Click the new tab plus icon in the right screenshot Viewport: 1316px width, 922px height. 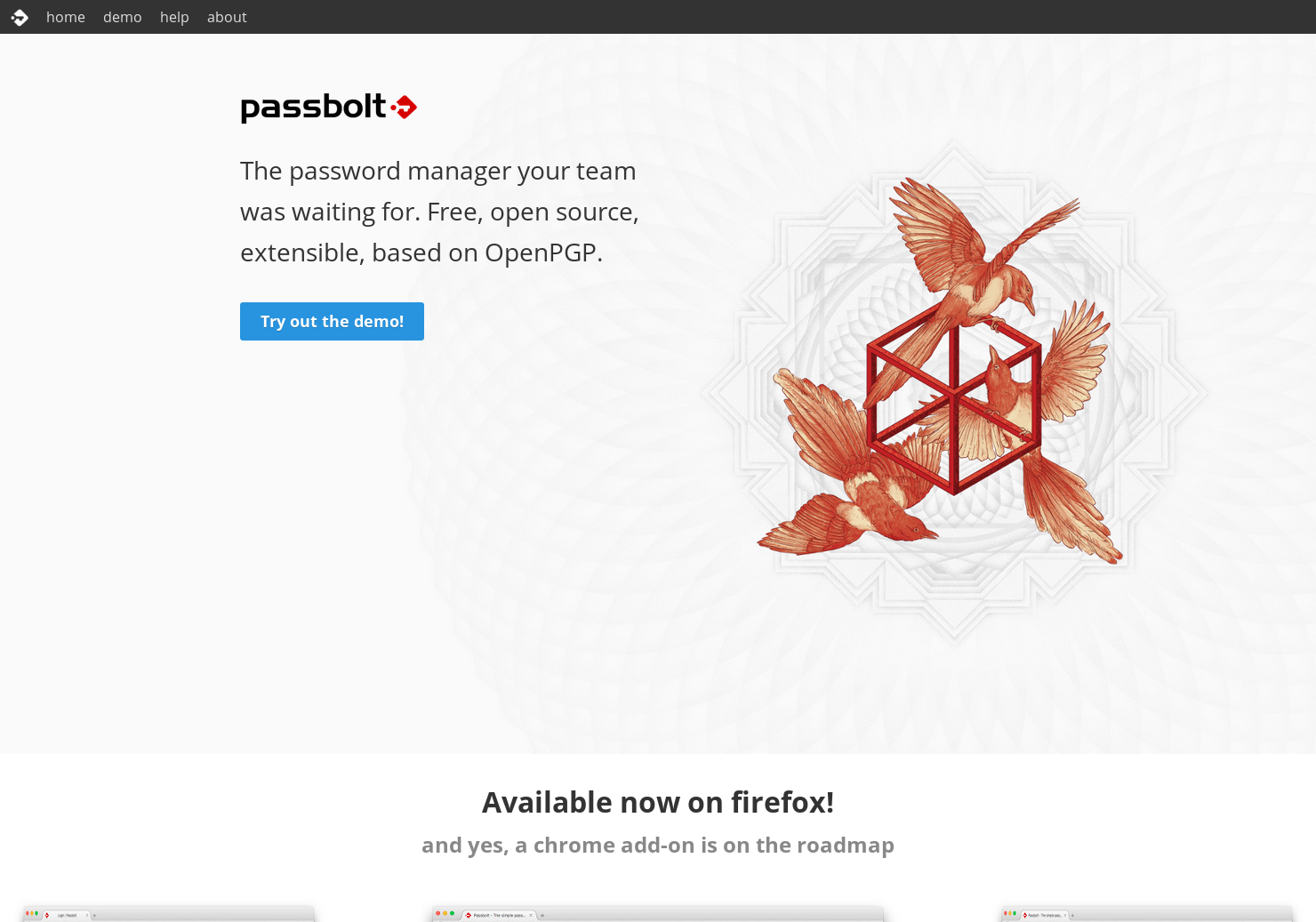[x=1072, y=915]
